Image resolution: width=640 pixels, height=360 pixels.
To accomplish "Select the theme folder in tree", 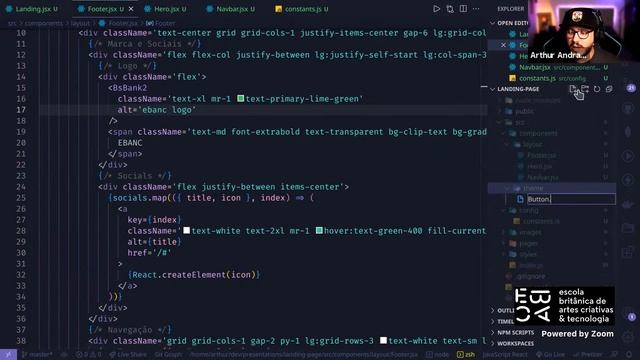I will pos(551,188).
